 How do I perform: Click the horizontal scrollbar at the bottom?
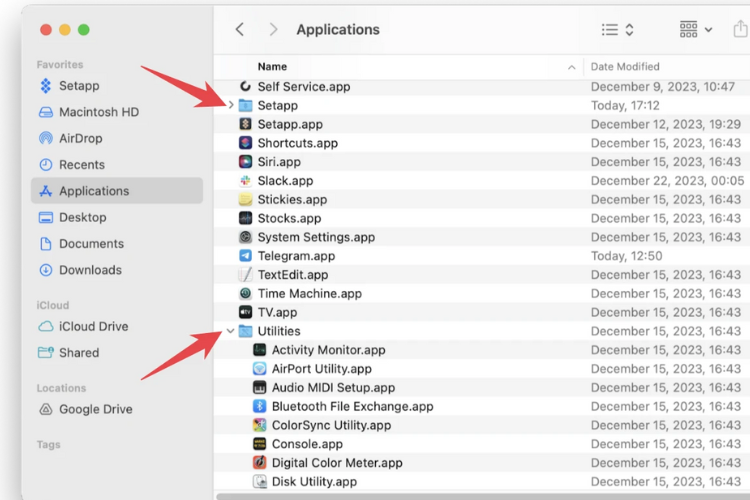click(483, 496)
